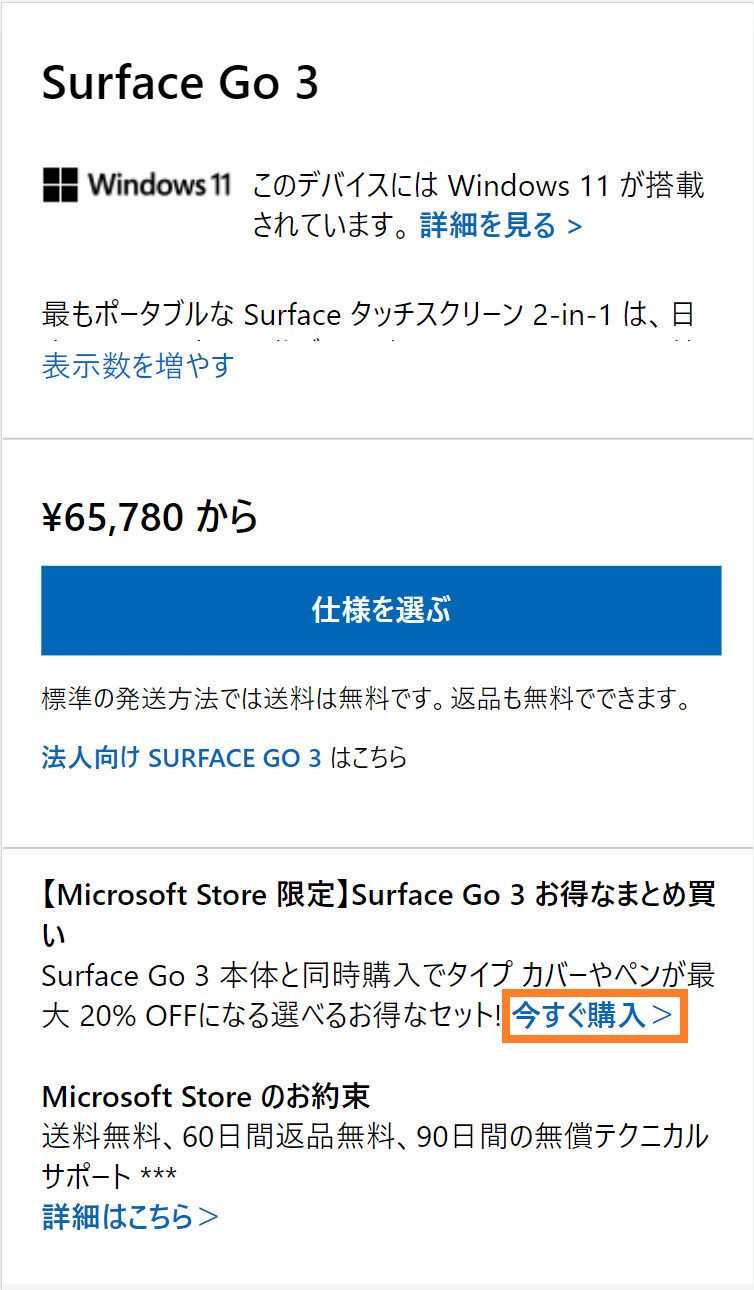Click the free shipping and returns note
754x1290 pixels.
click(367, 698)
